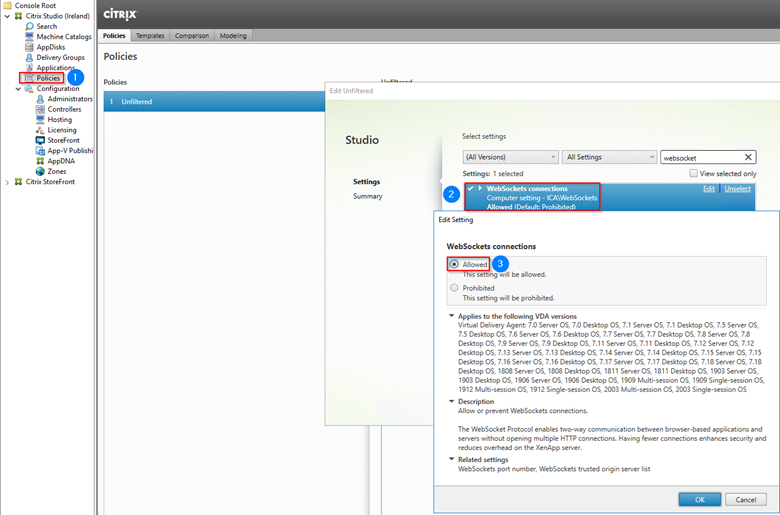Select the Prohibited radio button
This screenshot has height=515, width=780.
pyautogui.click(x=454, y=288)
